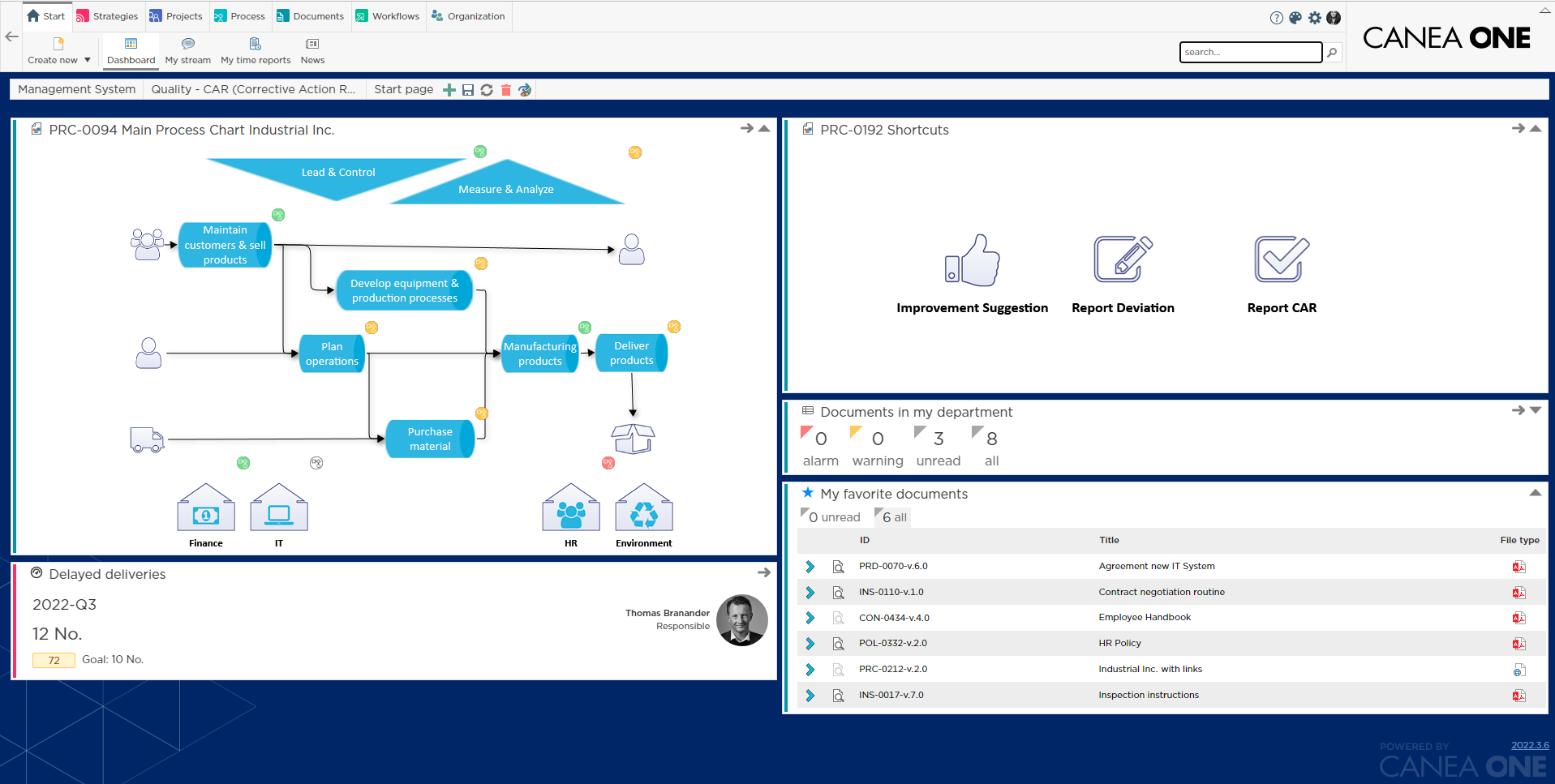Filter department documents by 3 unread
This screenshot has width=1555, height=784.
[x=938, y=447]
